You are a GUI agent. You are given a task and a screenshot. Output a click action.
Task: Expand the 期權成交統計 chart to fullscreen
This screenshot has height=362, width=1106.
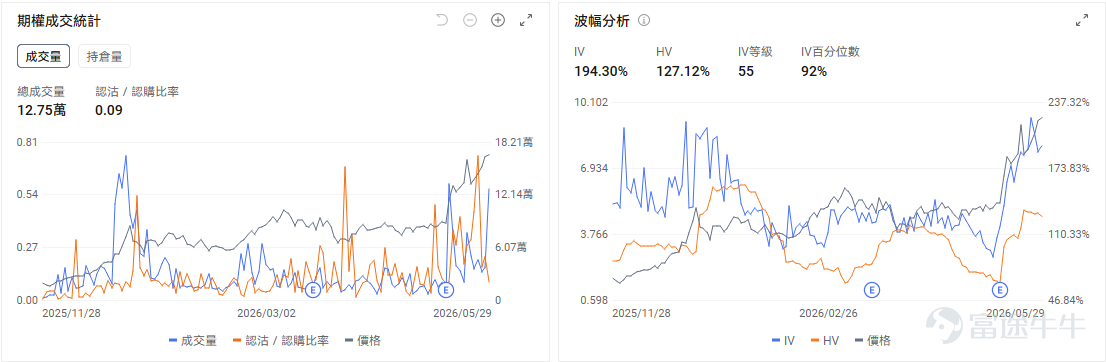525,20
